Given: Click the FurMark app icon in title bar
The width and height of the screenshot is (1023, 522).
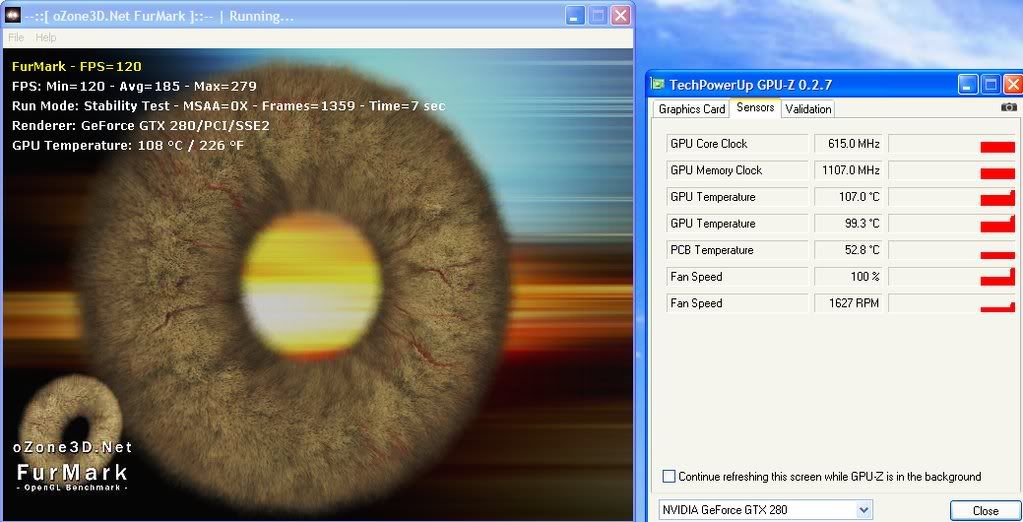Looking at the screenshot, I should click(x=12, y=16).
